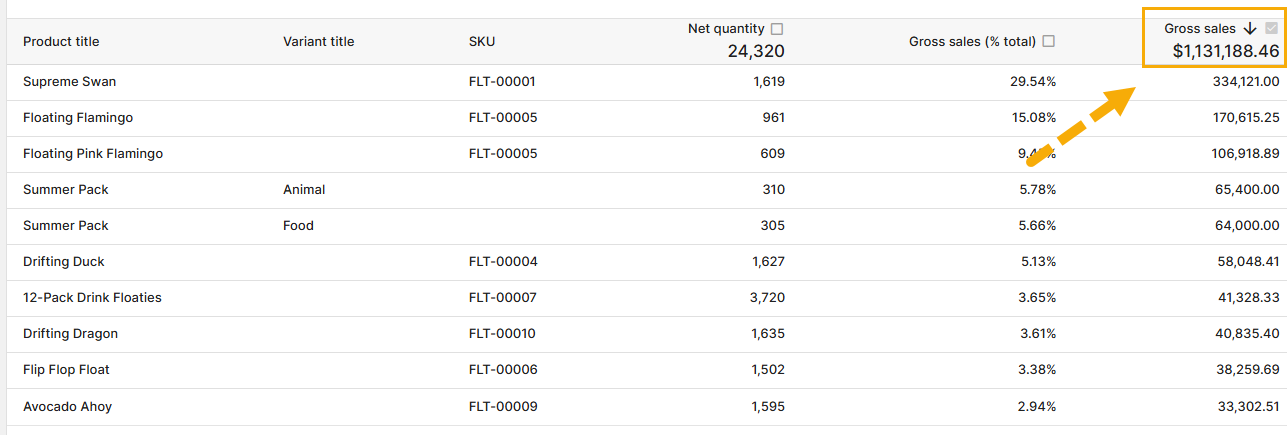The image size is (1287, 435).
Task: Click the Summer Pack Animal variant row
Action: coord(304,189)
